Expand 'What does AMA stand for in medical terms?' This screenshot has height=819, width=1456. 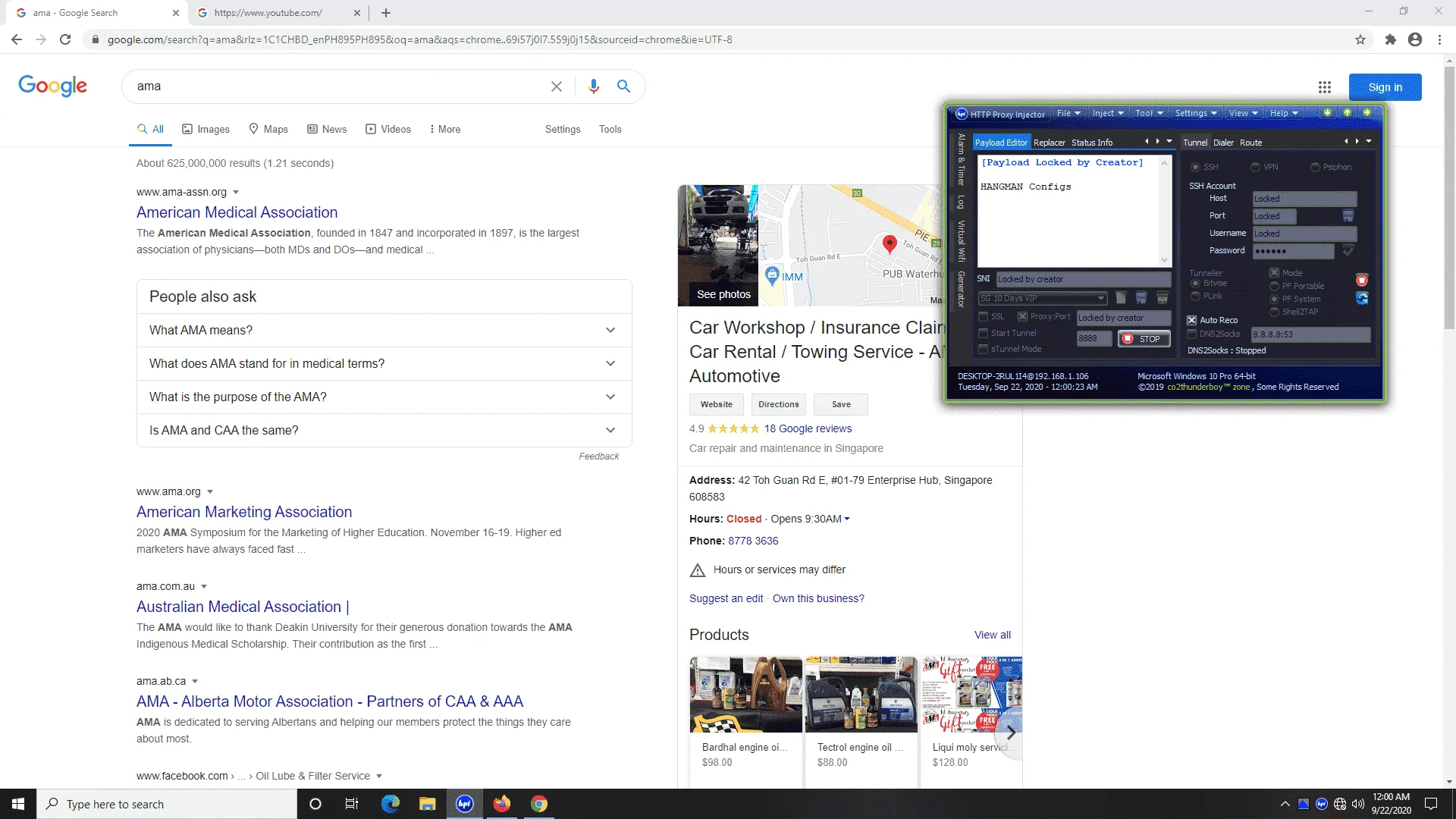pyautogui.click(x=384, y=364)
